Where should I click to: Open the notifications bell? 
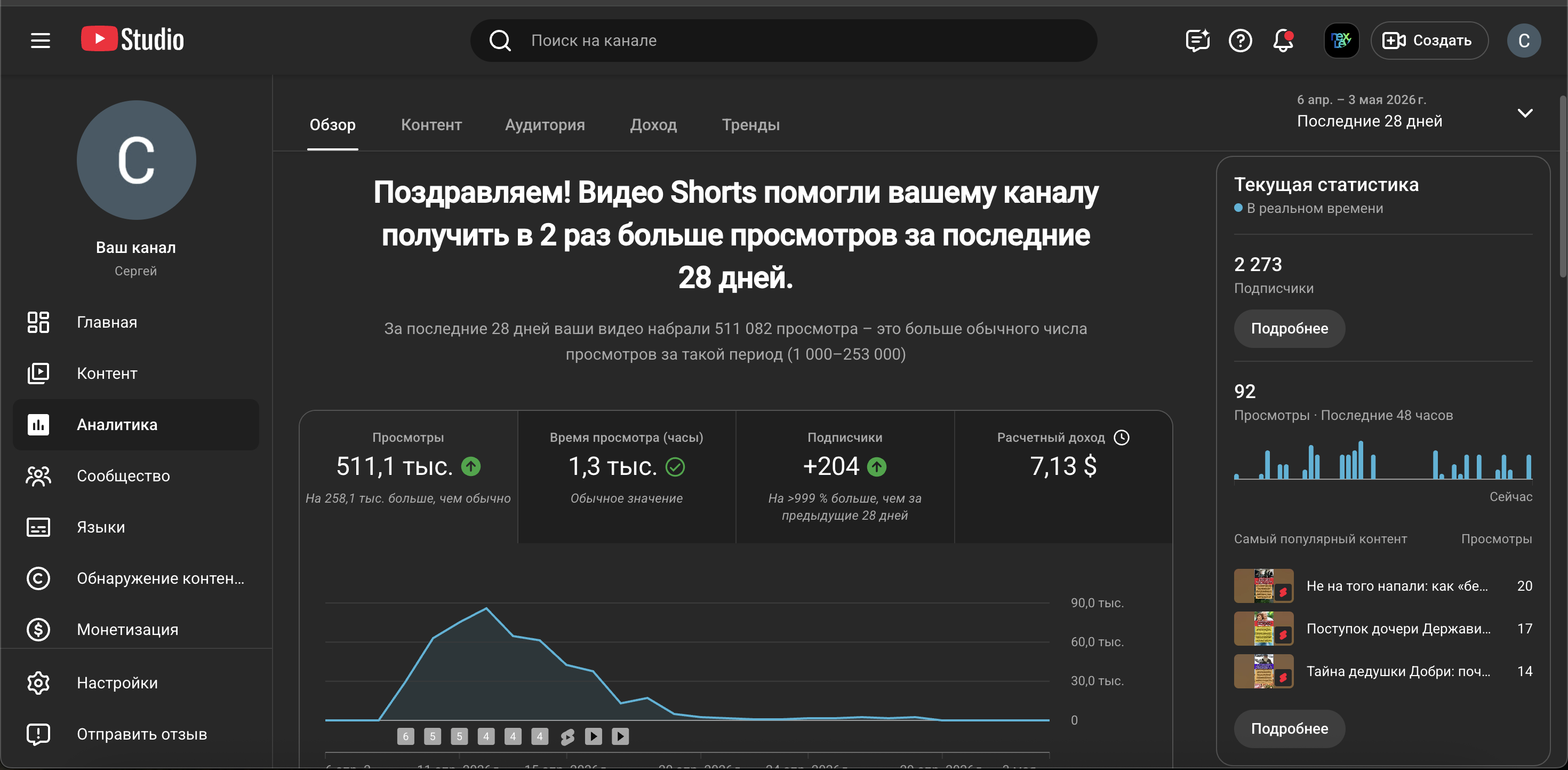click(1283, 41)
